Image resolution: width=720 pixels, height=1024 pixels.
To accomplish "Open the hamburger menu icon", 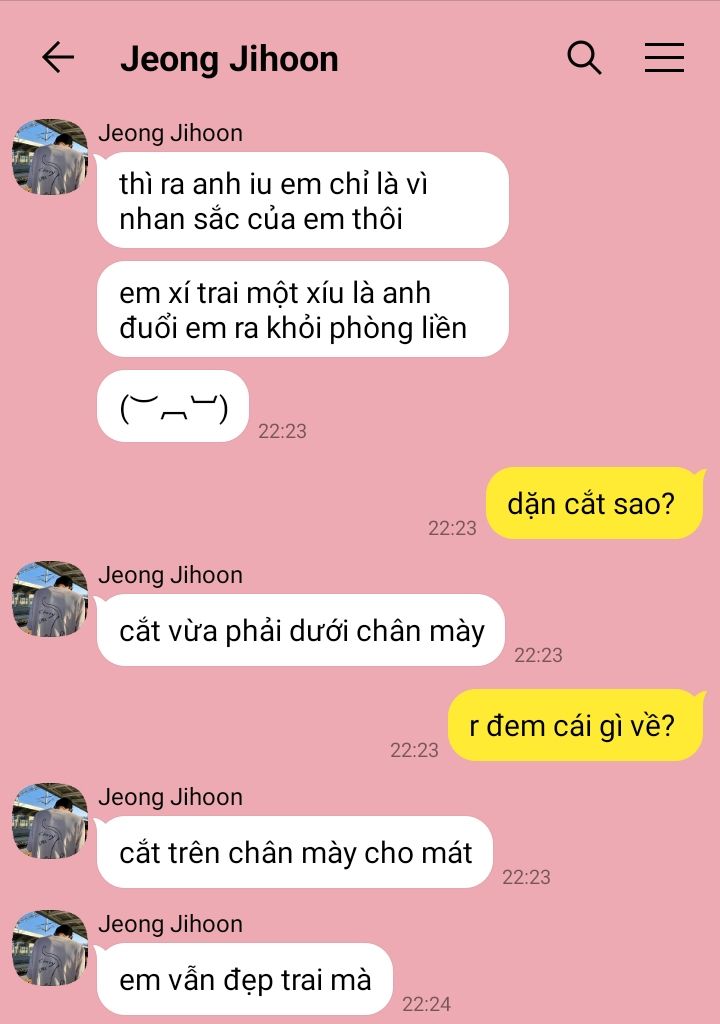I will point(664,57).
